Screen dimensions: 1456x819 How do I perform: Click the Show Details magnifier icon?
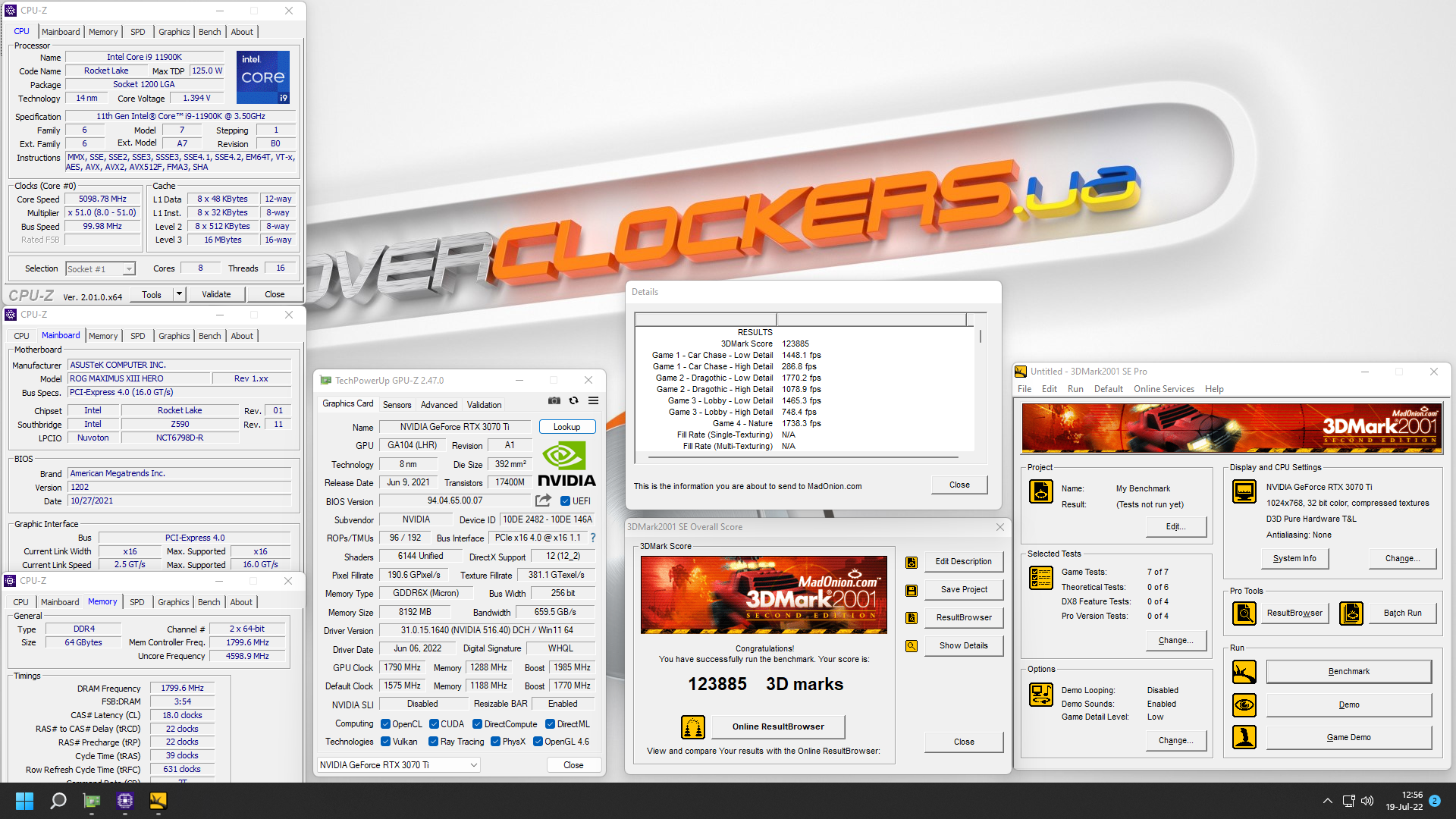click(912, 646)
